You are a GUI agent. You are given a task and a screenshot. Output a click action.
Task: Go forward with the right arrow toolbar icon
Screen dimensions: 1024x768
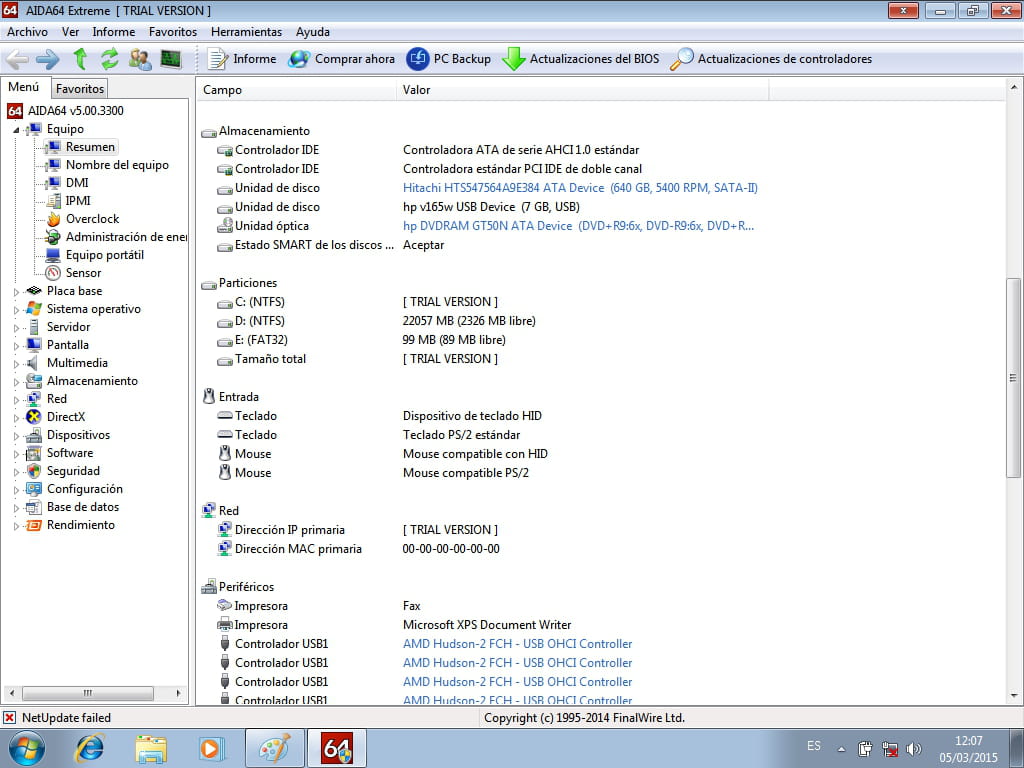coord(48,59)
